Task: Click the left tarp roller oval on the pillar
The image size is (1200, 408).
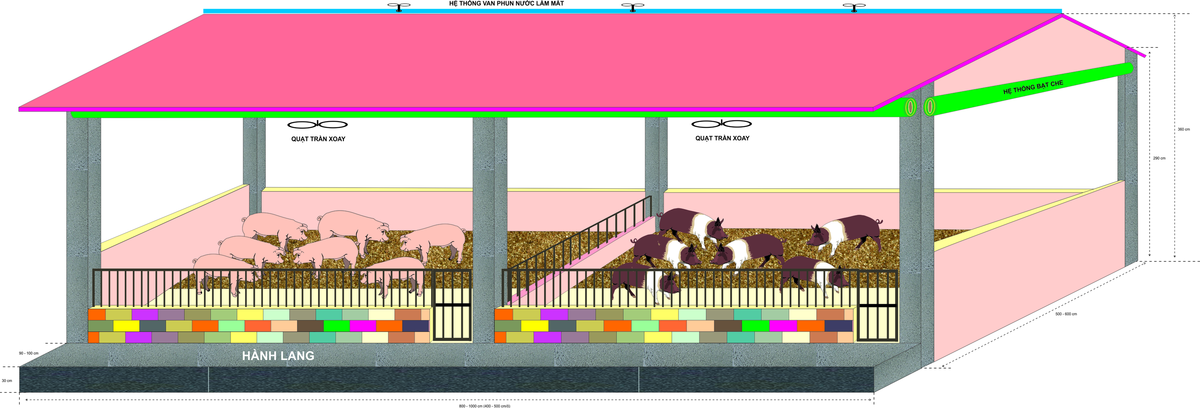Action: (x=911, y=105)
